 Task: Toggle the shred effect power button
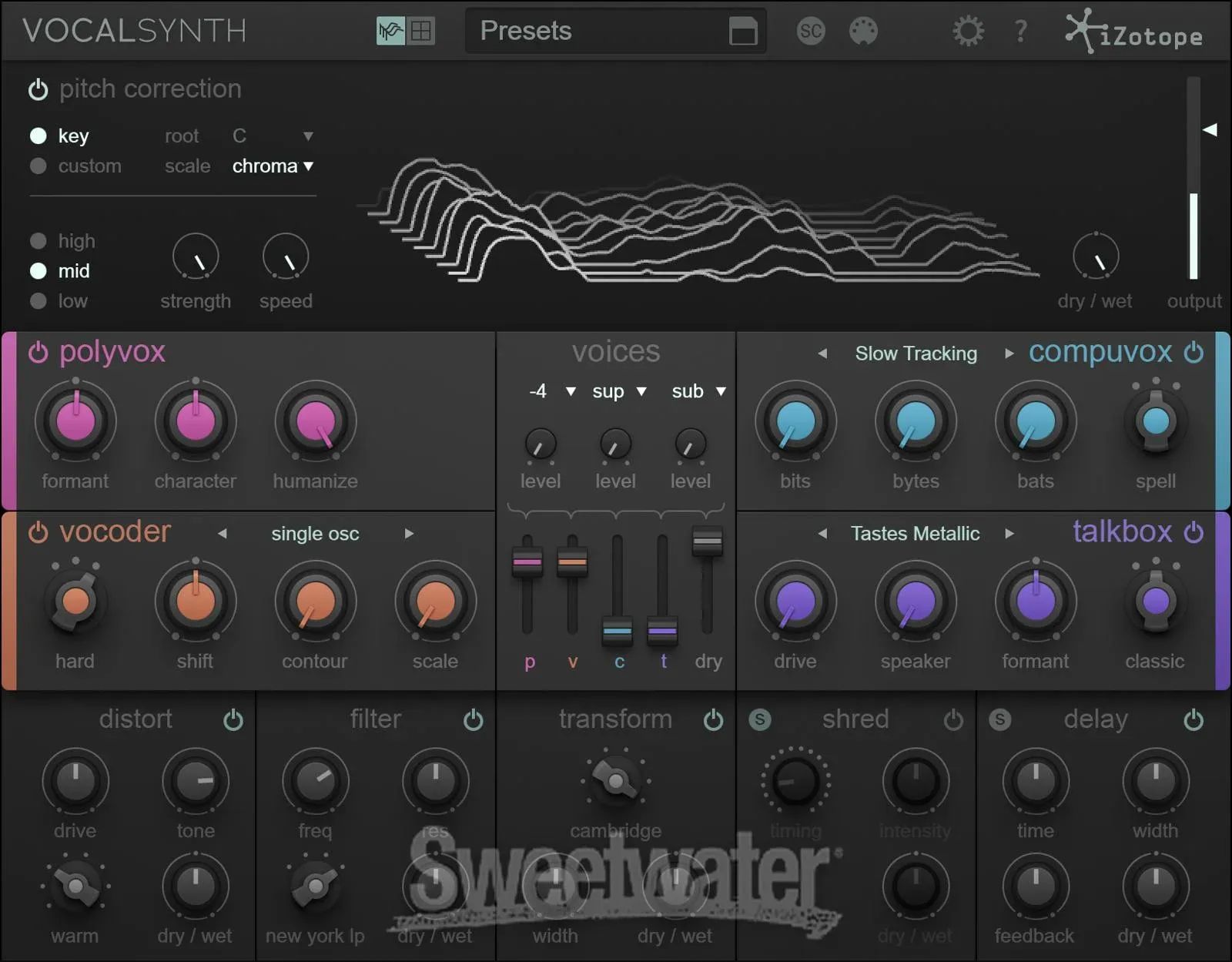point(953,720)
